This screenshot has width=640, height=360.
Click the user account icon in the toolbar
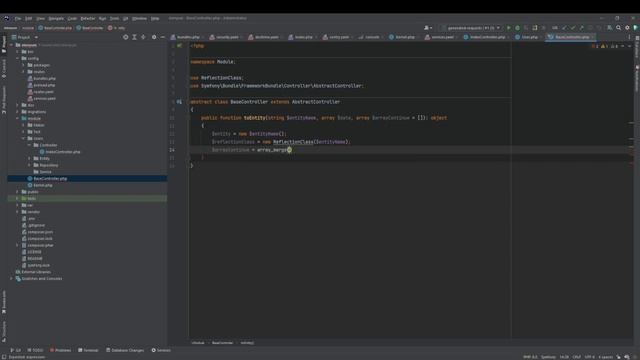point(427,28)
